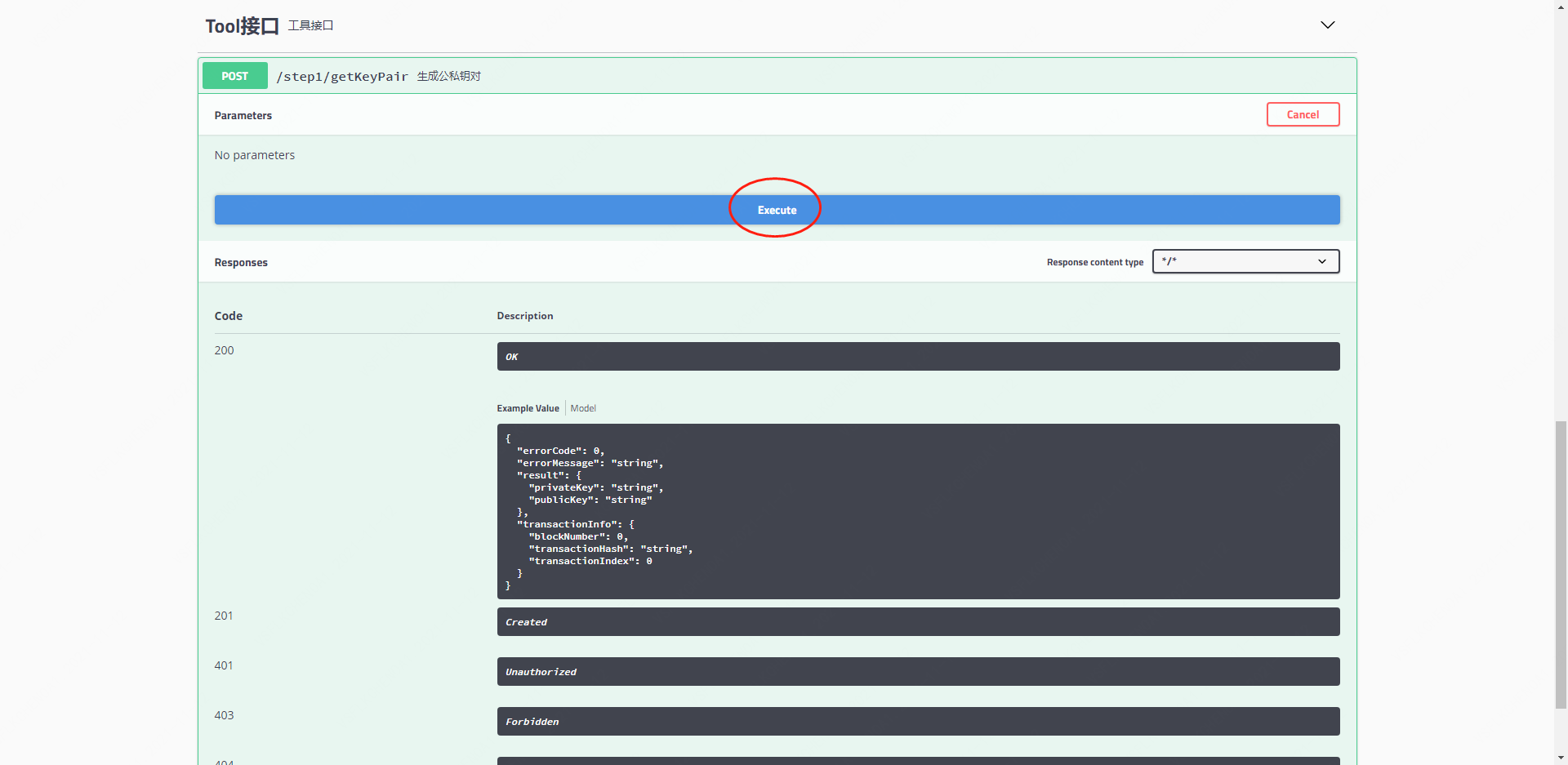Screen dimensions: 1568x765
Task: Select the 403 response code
Action: tap(224, 715)
